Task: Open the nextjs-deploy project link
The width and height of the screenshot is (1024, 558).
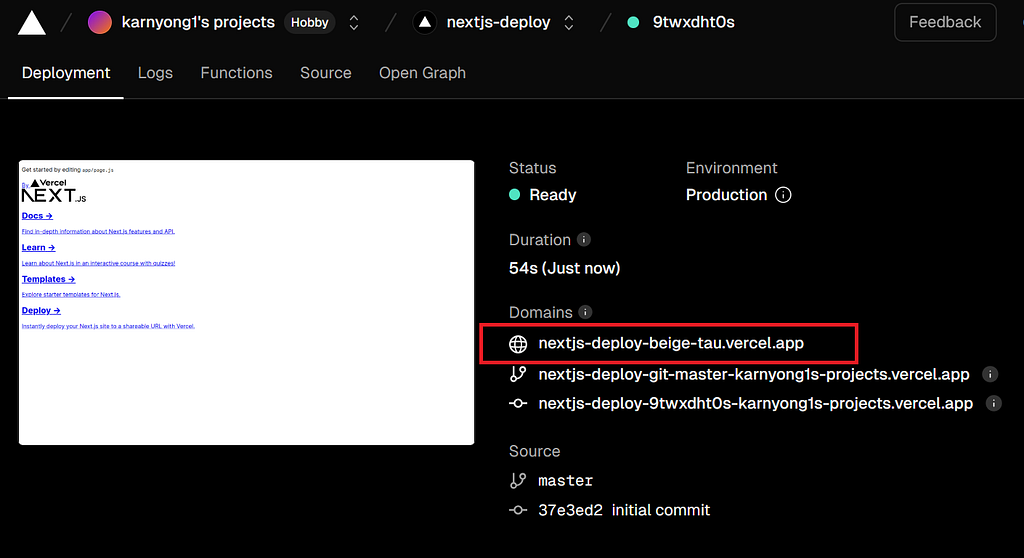Action: [498, 22]
